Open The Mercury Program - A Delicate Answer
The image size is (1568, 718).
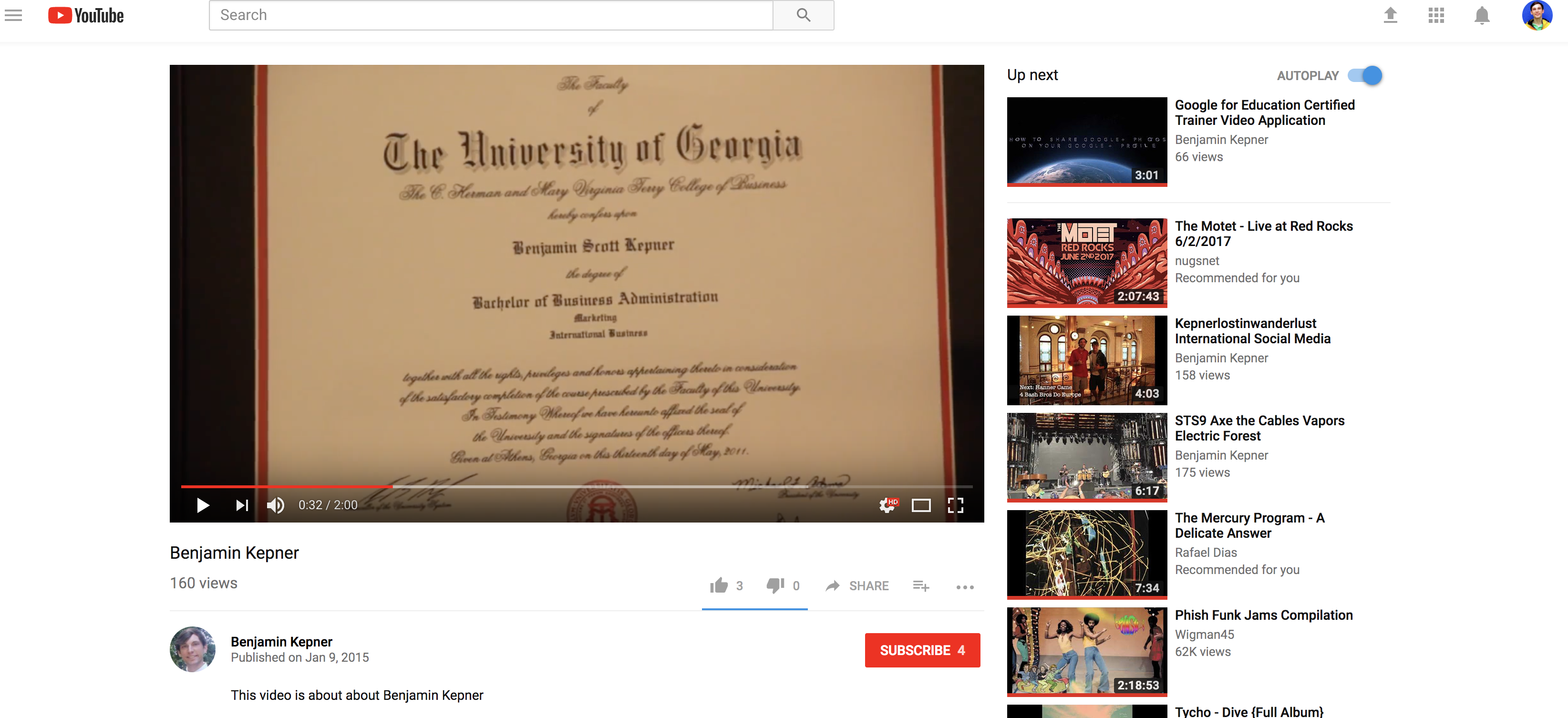click(1249, 525)
